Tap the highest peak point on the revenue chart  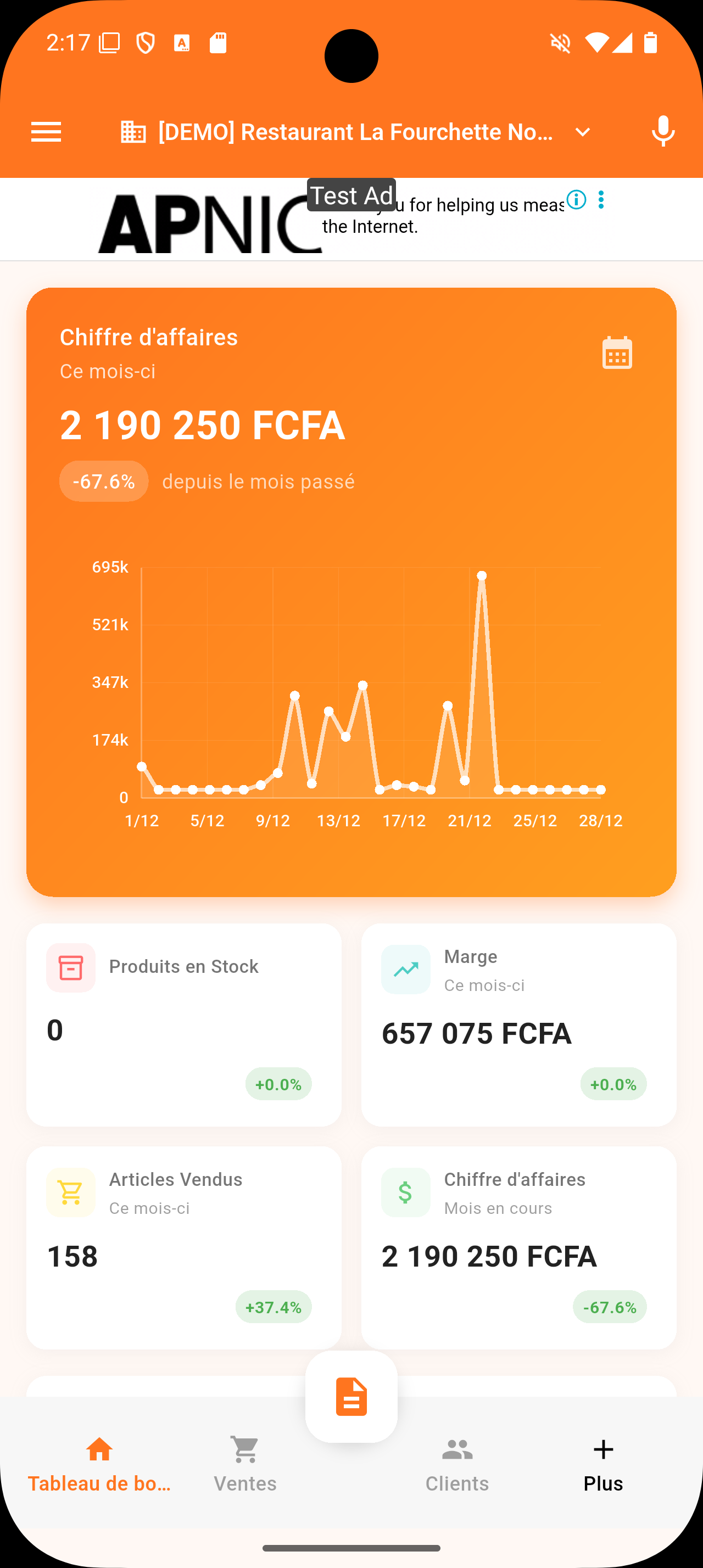[x=482, y=575]
